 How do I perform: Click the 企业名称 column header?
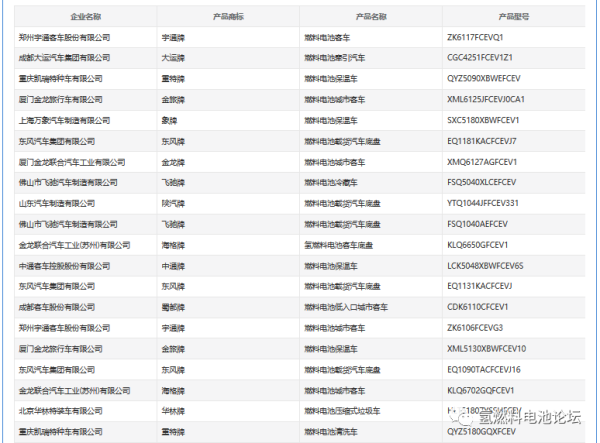[81, 17]
